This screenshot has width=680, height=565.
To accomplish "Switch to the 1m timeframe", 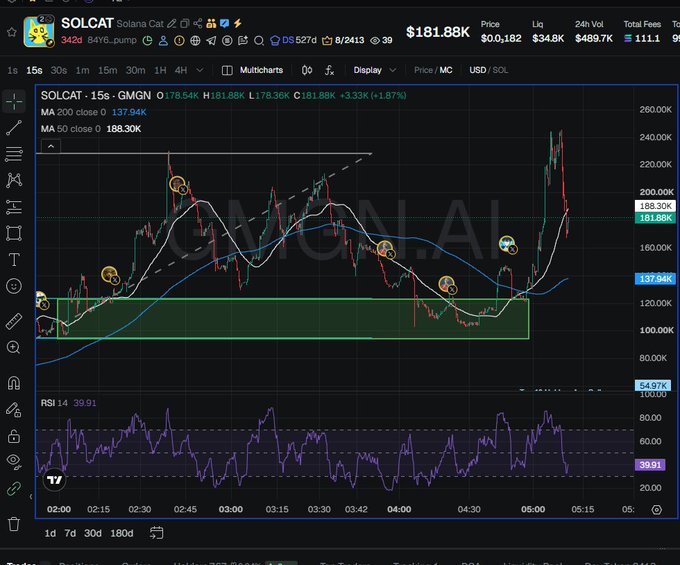I will (x=82, y=70).
